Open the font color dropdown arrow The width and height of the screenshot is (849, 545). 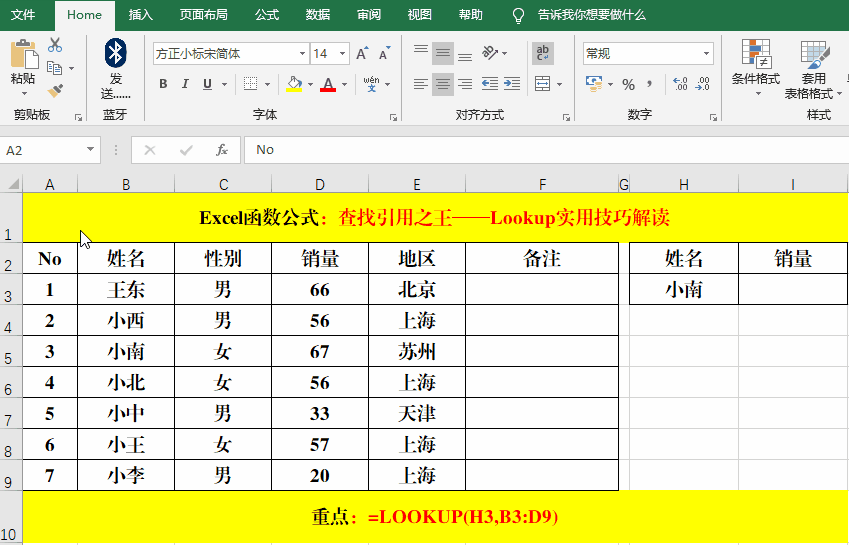344,84
